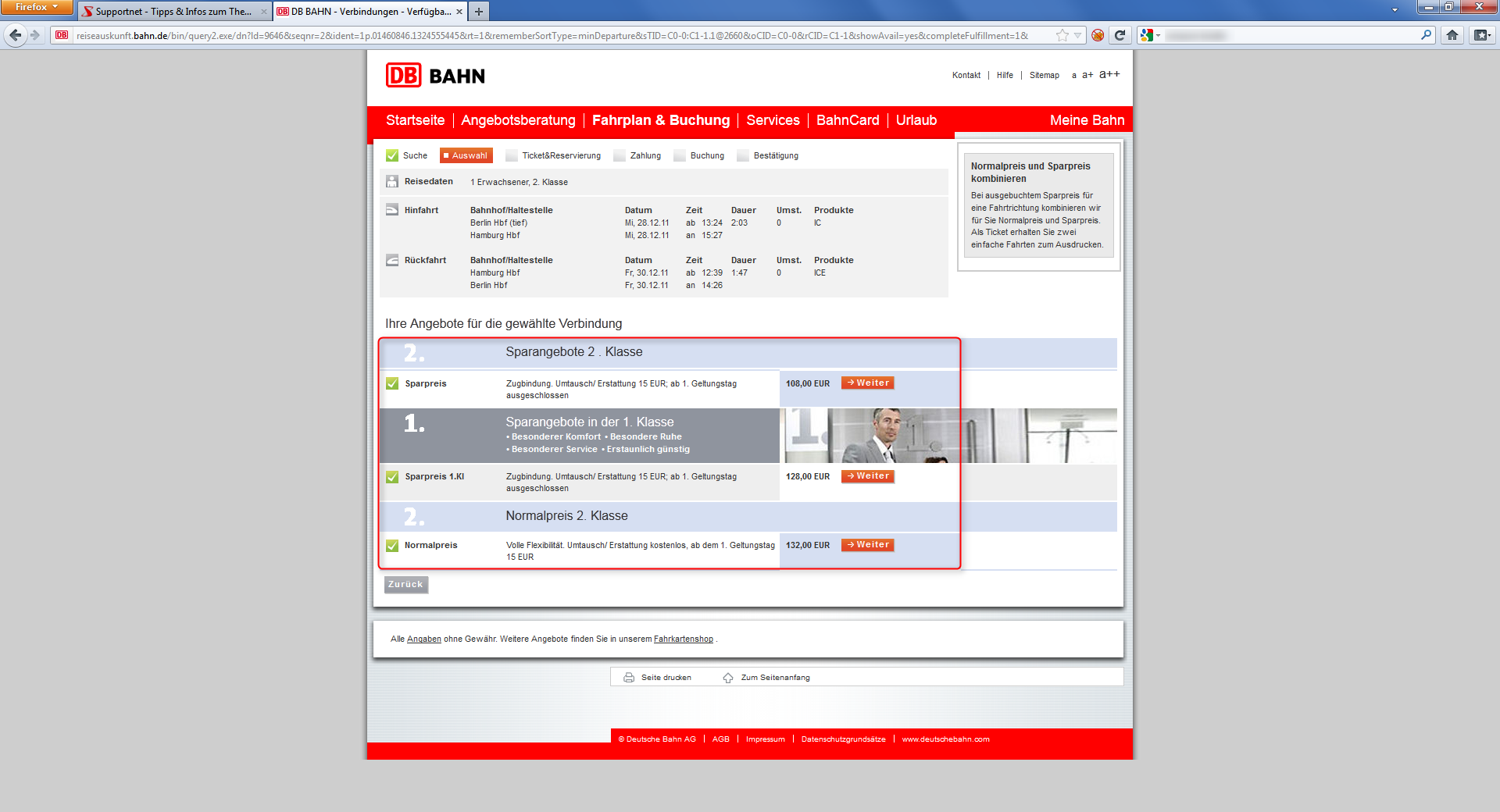Open the Sitemap link
This screenshot has width=1500, height=812.
point(1045,76)
